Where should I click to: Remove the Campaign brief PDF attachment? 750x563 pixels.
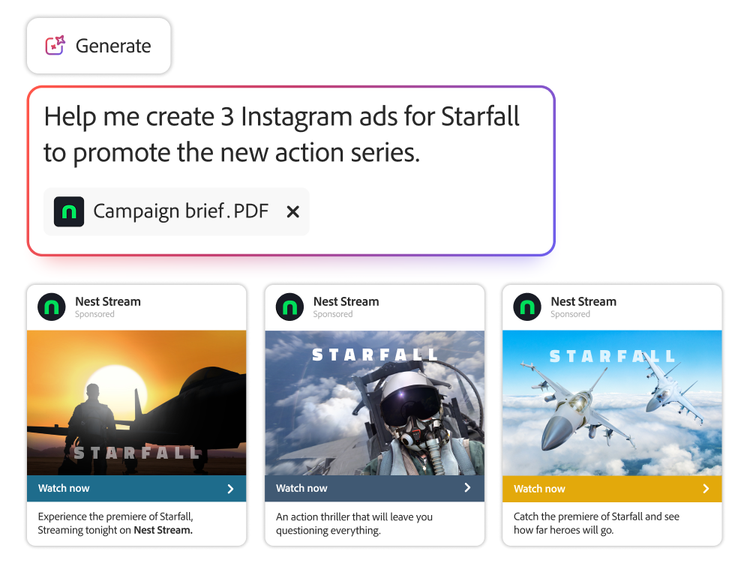pos(293,212)
